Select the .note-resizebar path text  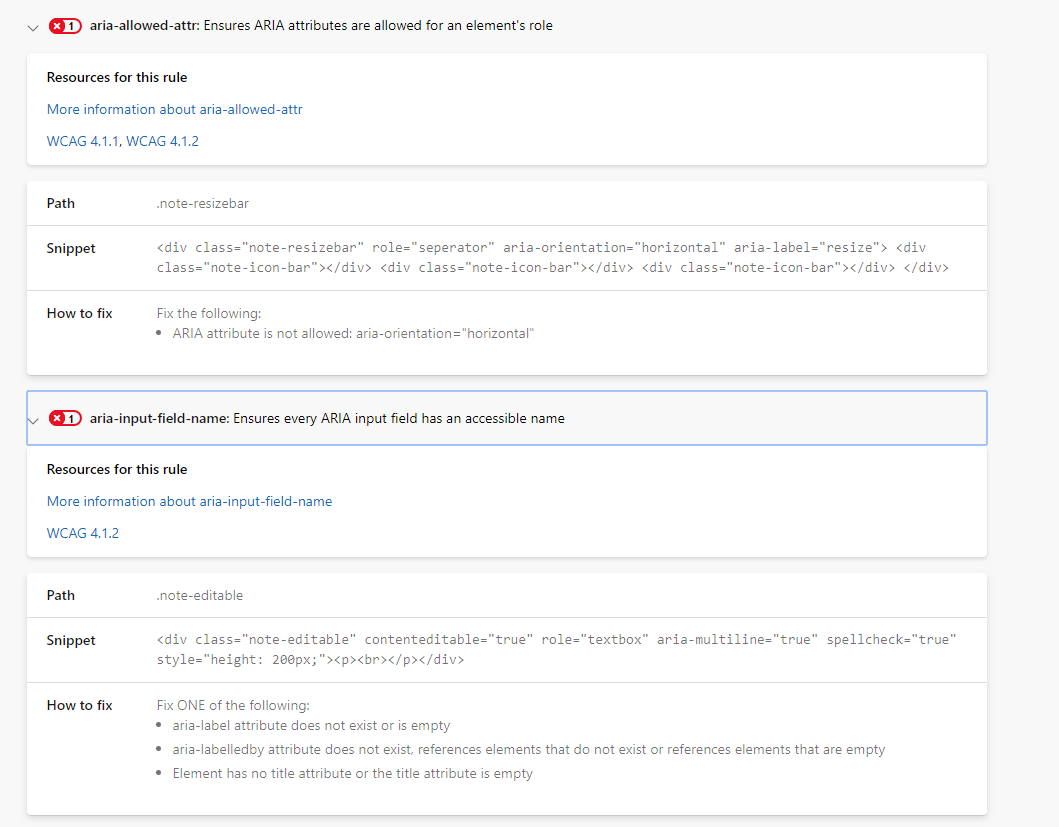point(202,203)
